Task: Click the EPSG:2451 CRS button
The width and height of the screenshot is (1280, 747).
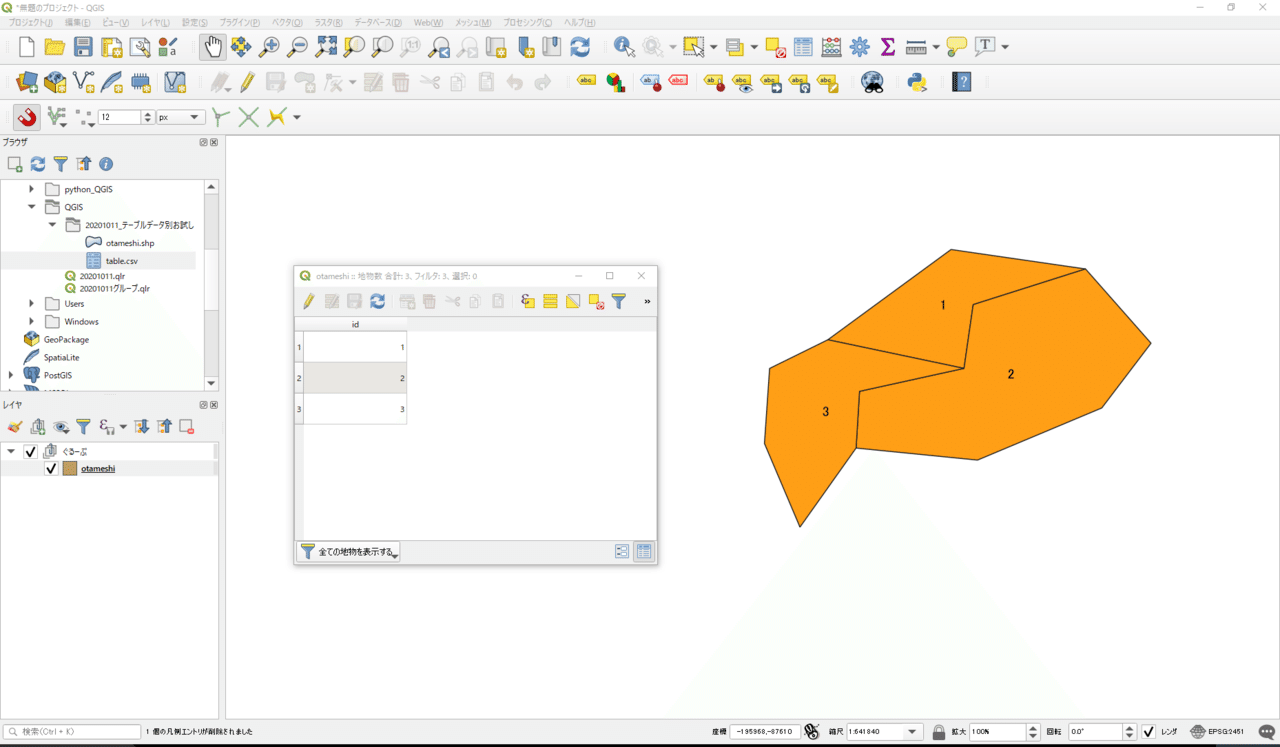Action: click(x=1217, y=732)
